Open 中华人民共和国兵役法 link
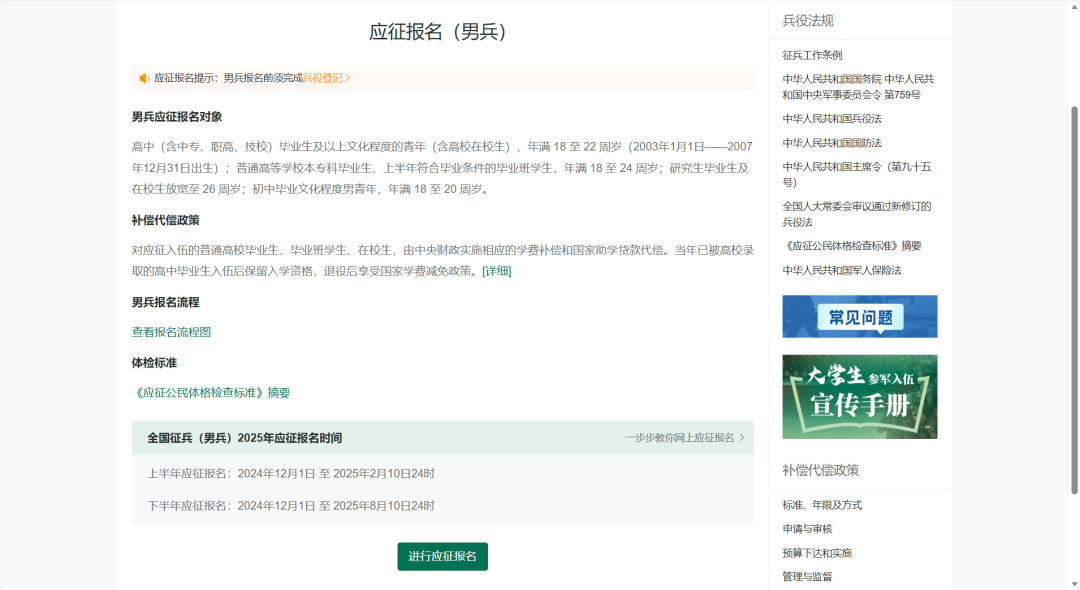 tap(832, 118)
